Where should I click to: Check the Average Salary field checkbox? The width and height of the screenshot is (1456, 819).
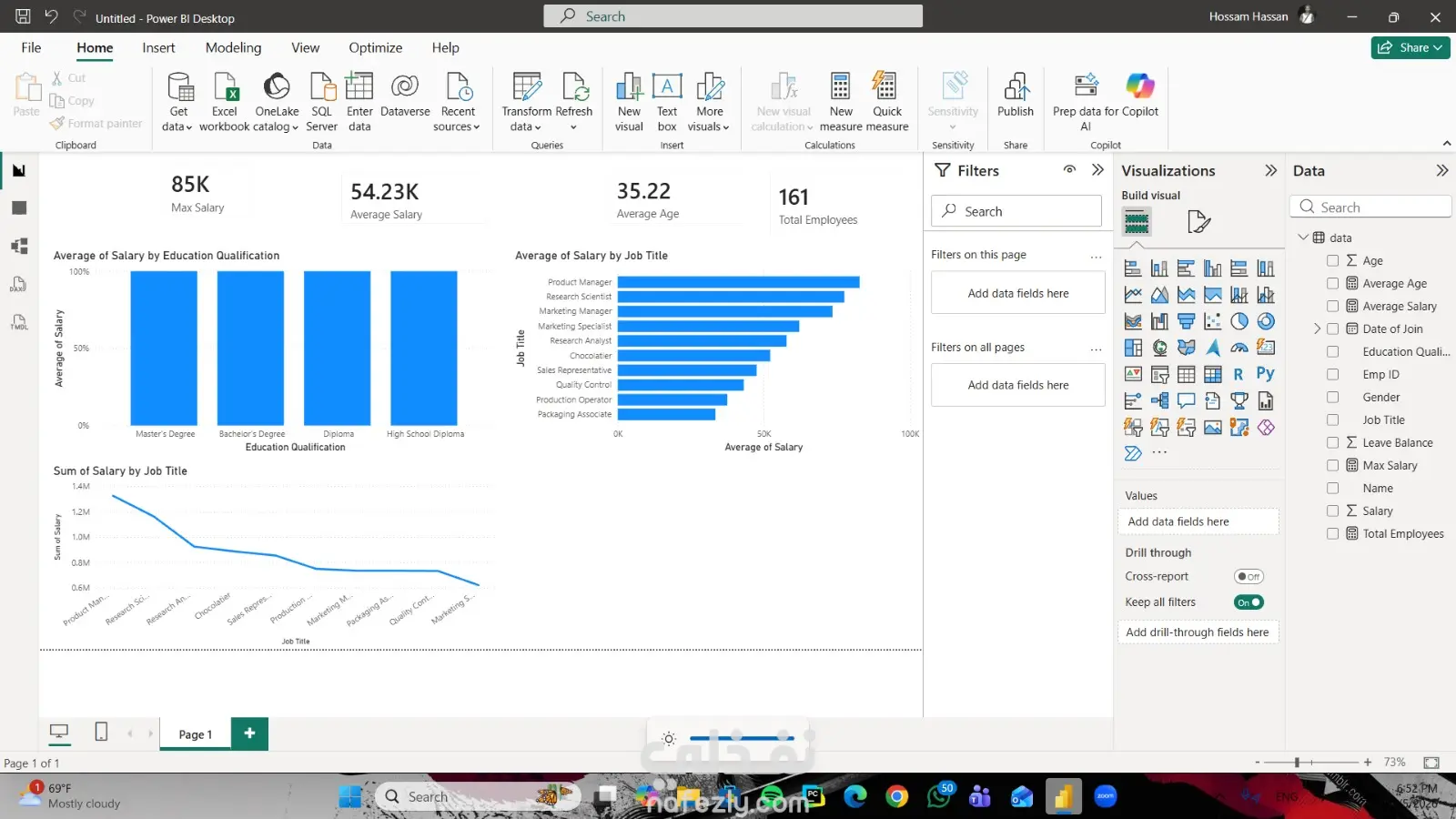tap(1332, 306)
